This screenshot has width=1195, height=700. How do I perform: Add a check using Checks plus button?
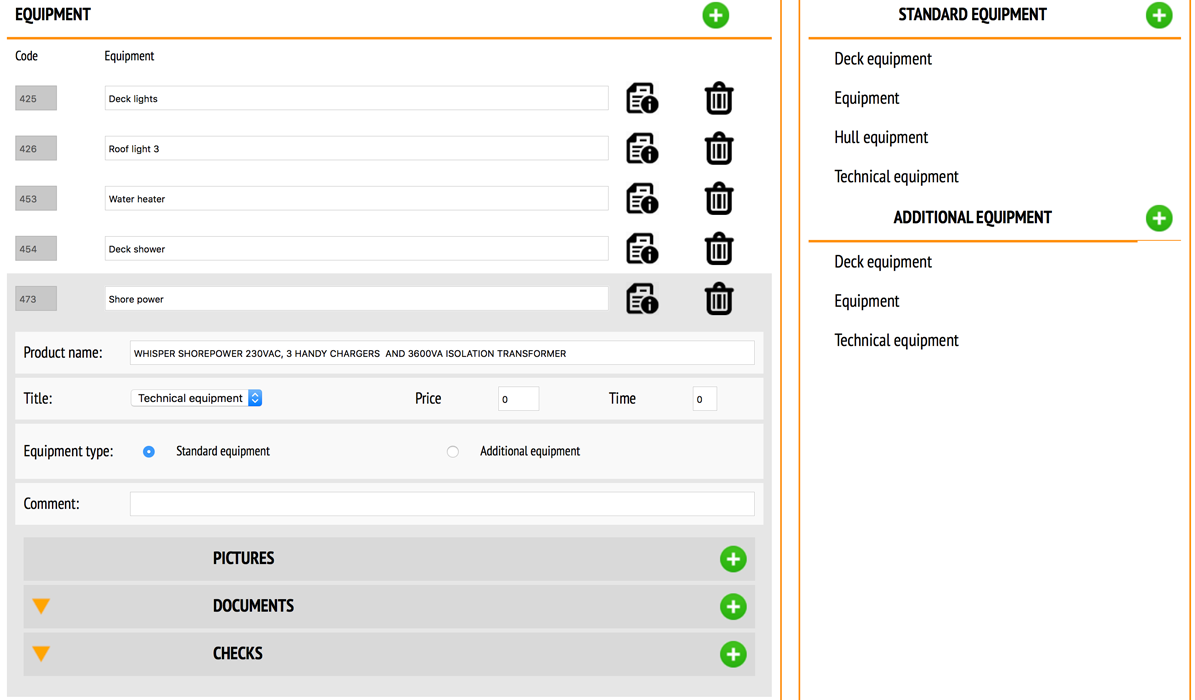click(732, 654)
